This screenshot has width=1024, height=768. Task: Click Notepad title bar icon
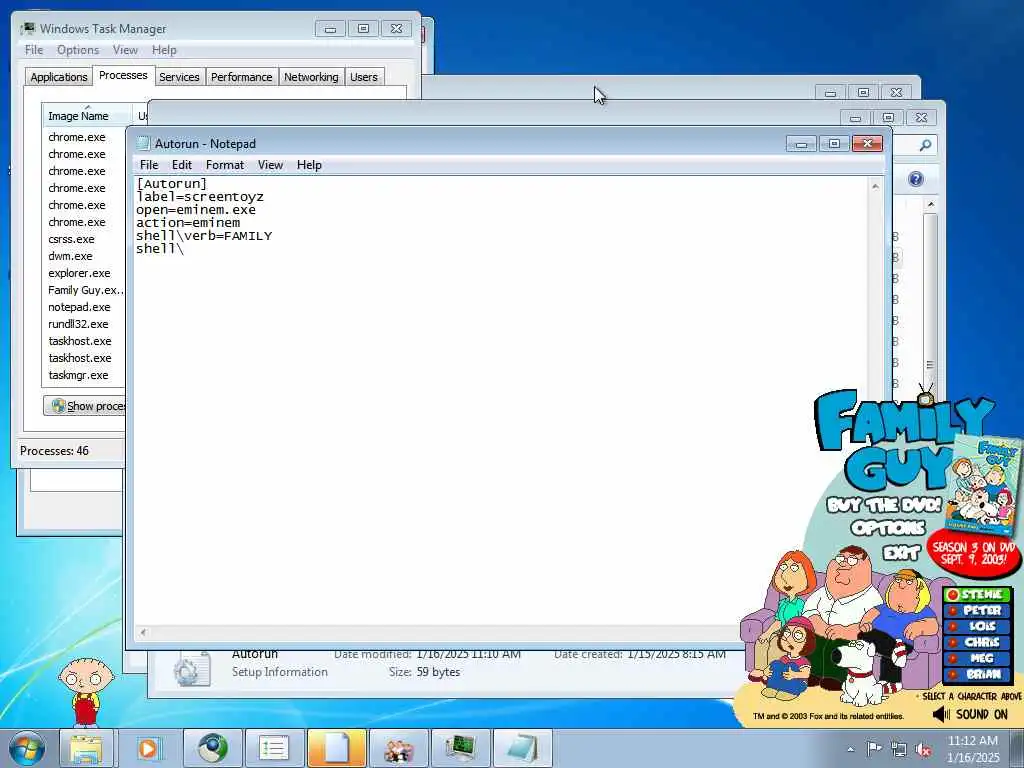click(x=143, y=144)
